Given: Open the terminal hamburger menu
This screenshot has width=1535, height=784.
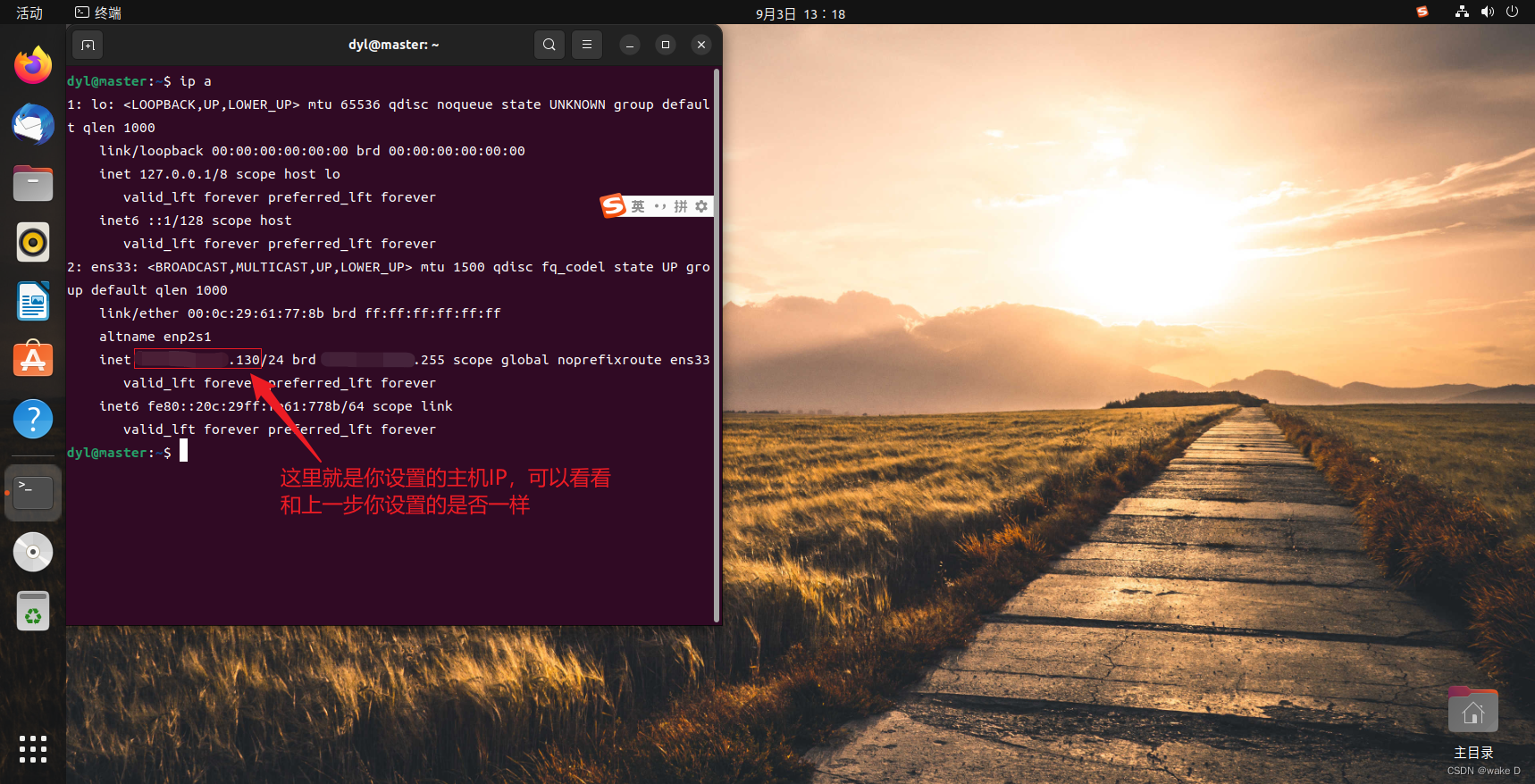Looking at the screenshot, I should [x=587, y=45].
